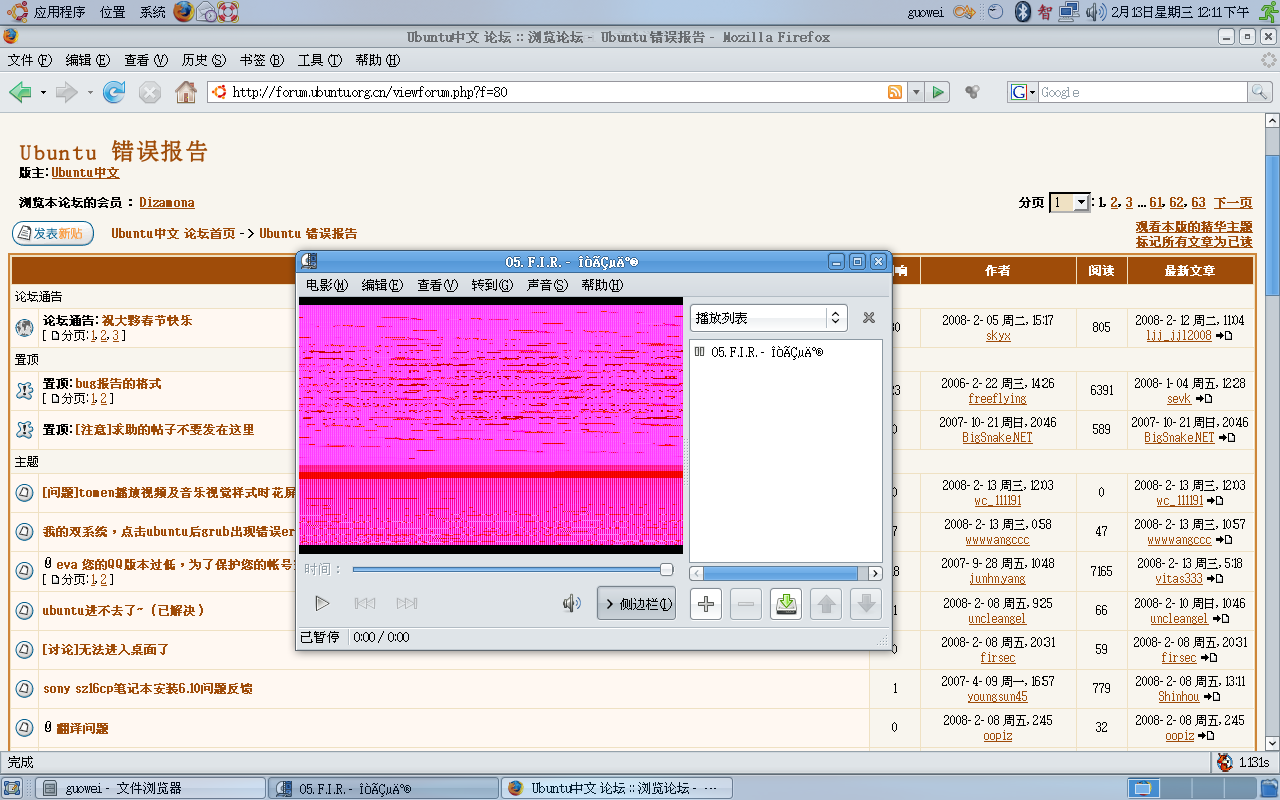The width and height of the screenshot is (1280, 800).
Task: Launch Firefox from the top panel icon
Action: (x=183, y=12)
